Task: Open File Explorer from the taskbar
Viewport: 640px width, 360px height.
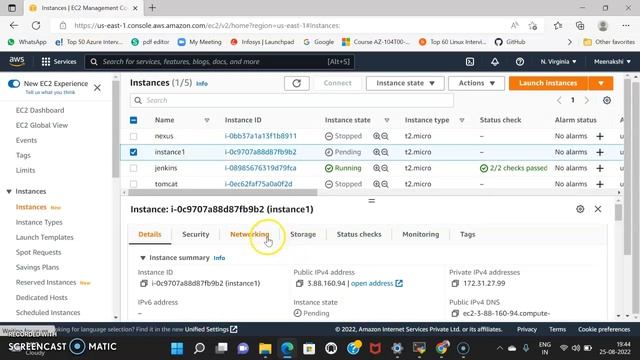Action: [x=265, y=348]
